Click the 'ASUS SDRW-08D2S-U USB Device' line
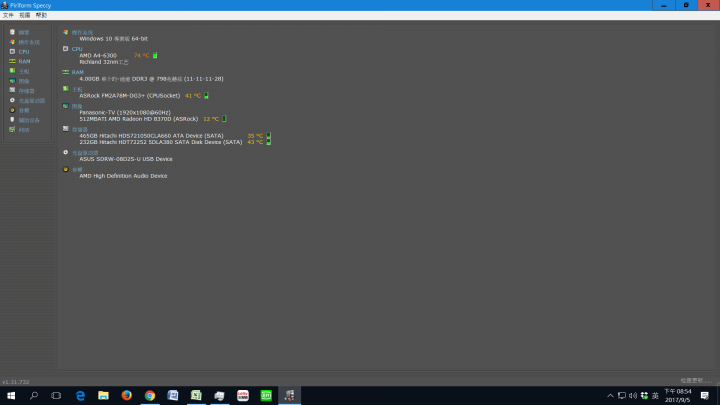 point(126,159)
